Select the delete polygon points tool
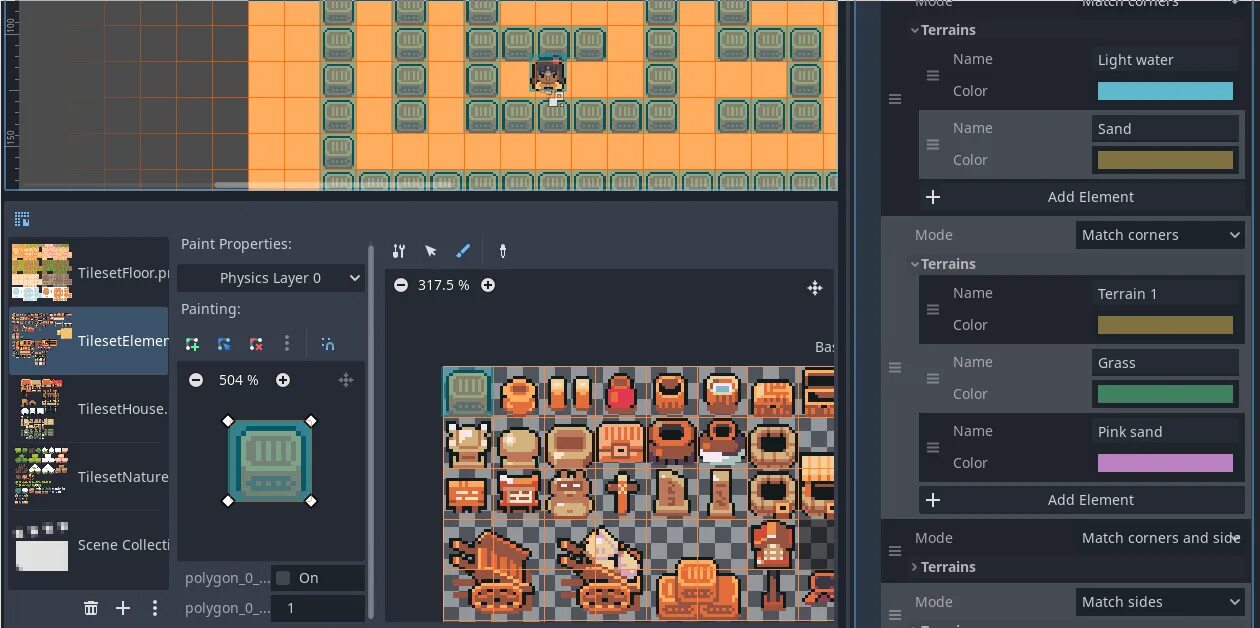Image resolution: width=1260 pixels, height=628 pixels. pos(256,343)
